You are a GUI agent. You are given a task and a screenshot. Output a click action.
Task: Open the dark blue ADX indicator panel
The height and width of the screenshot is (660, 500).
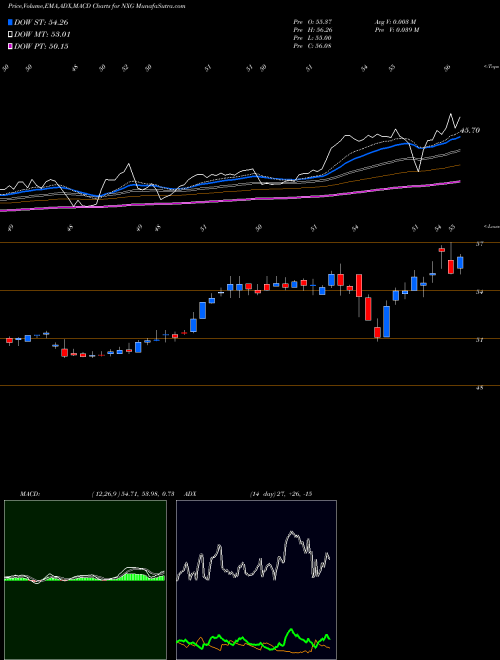(256, 580)
